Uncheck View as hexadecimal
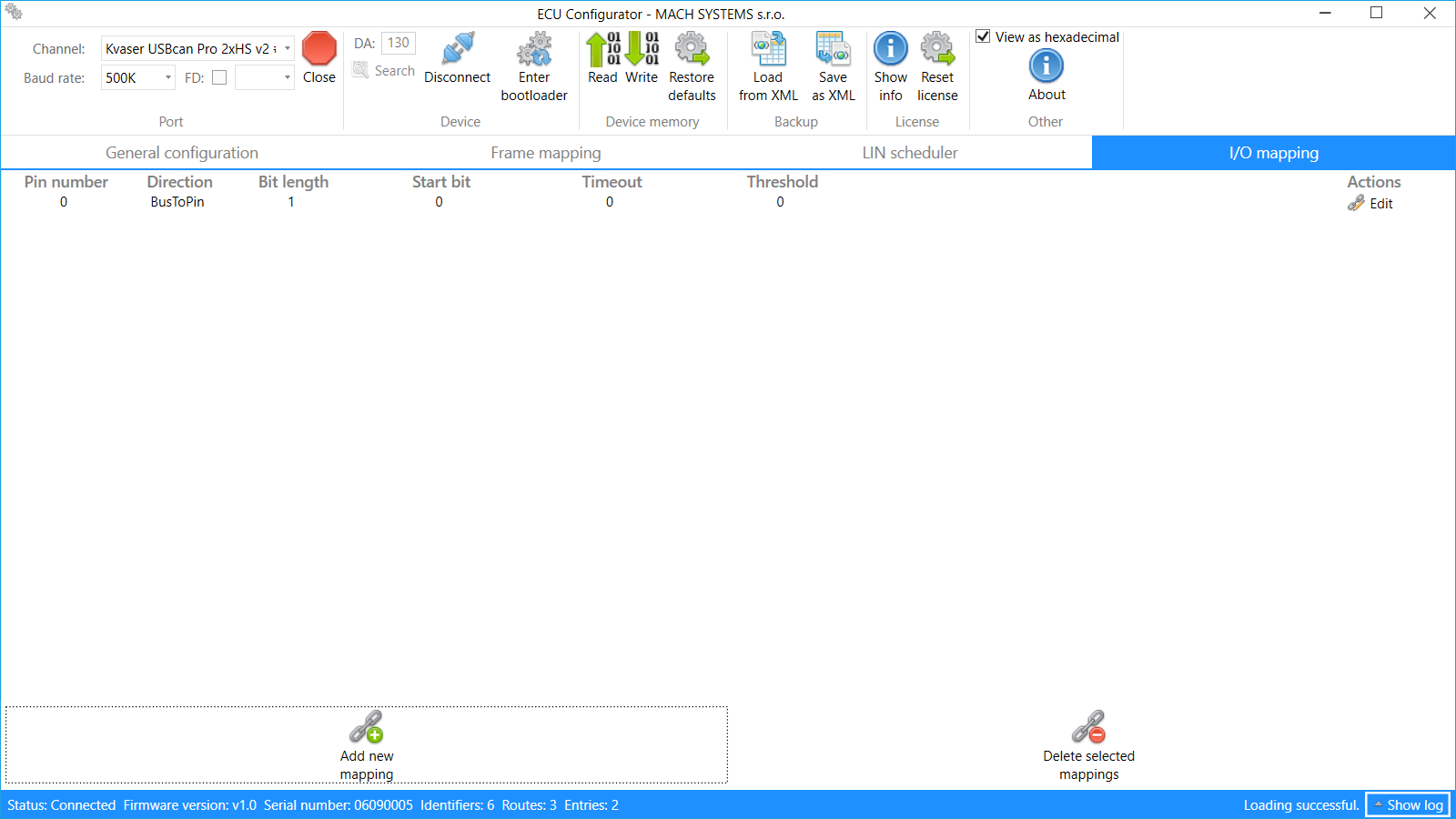Viewport: 1456px width, 819px height. click(984, 36)
